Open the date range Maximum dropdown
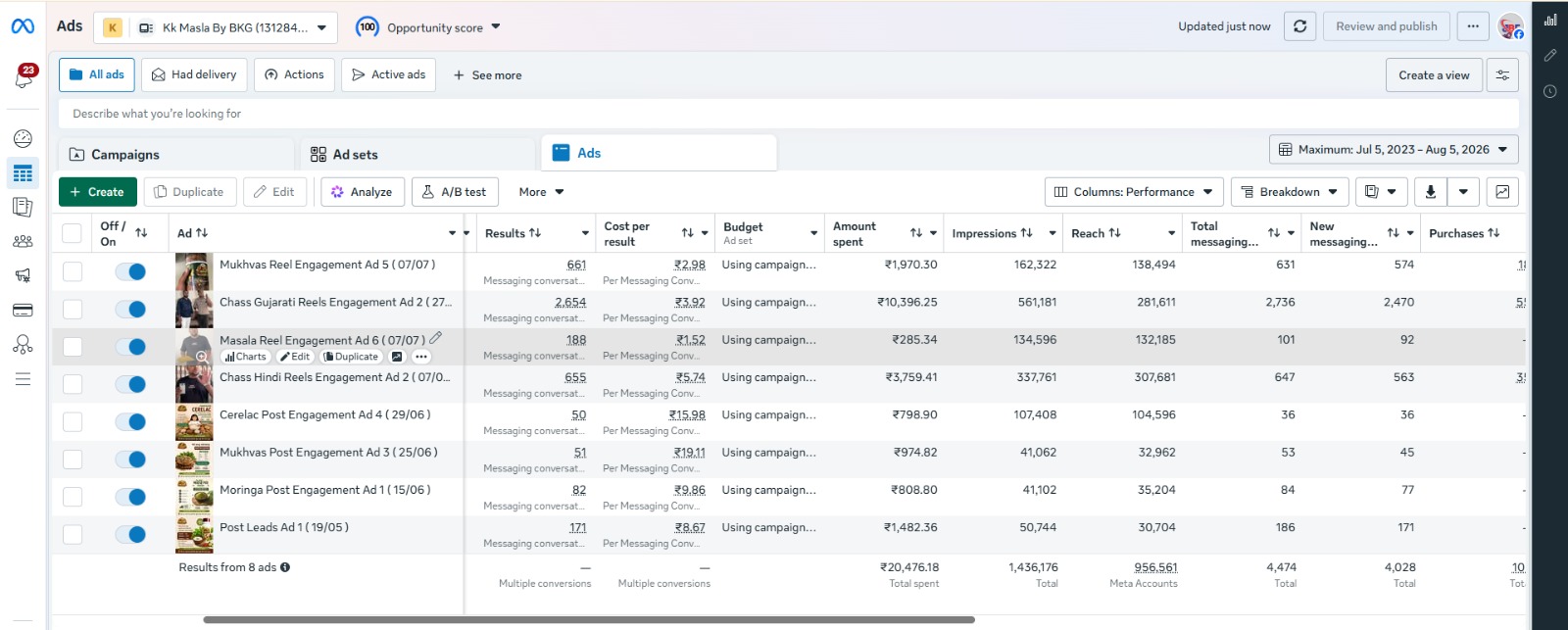Screen dimensions: 1568x630 click(x=1394, y=150)
